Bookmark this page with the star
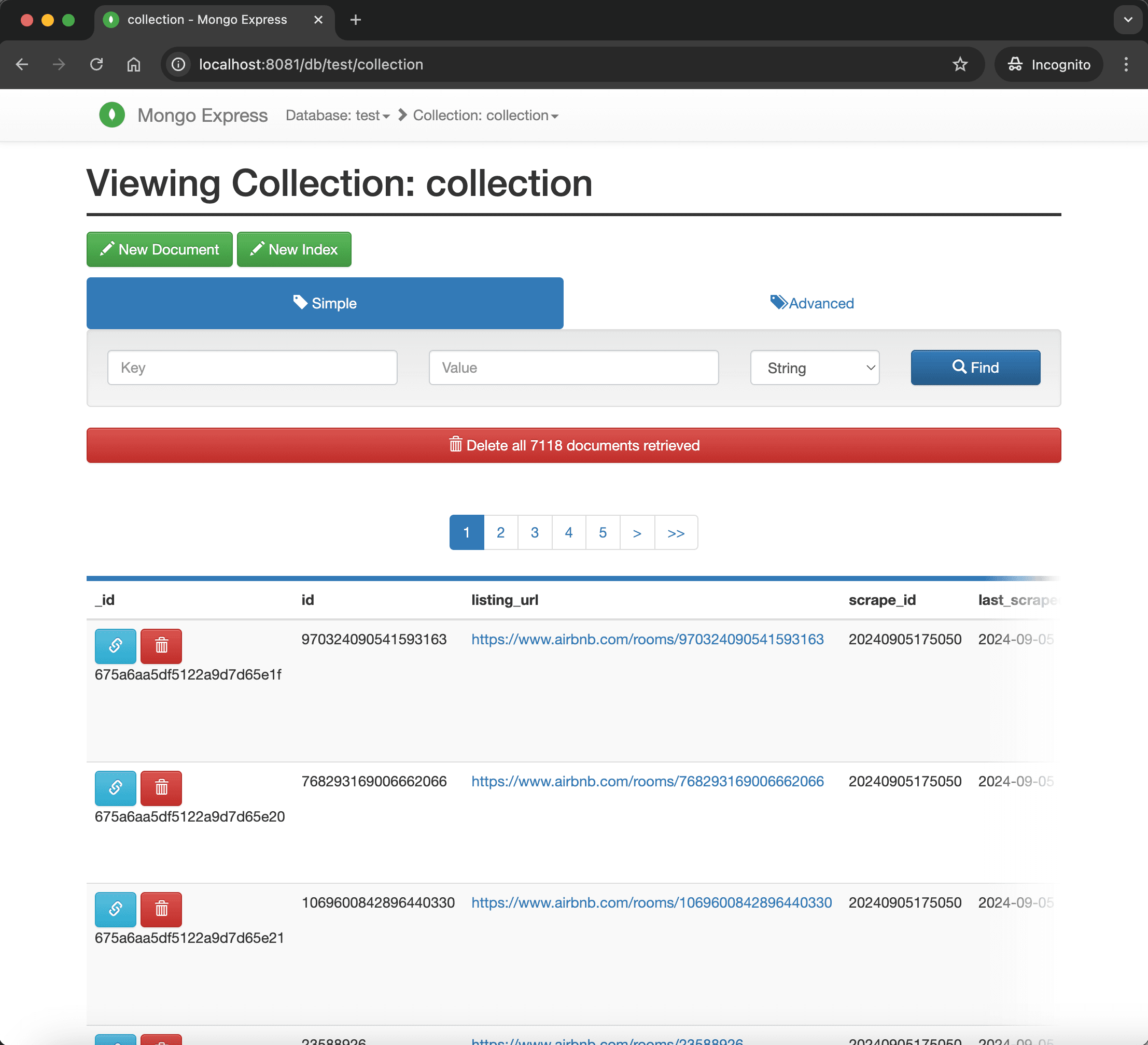This screenshot has height=1045, width=1148. pos(960,64)
